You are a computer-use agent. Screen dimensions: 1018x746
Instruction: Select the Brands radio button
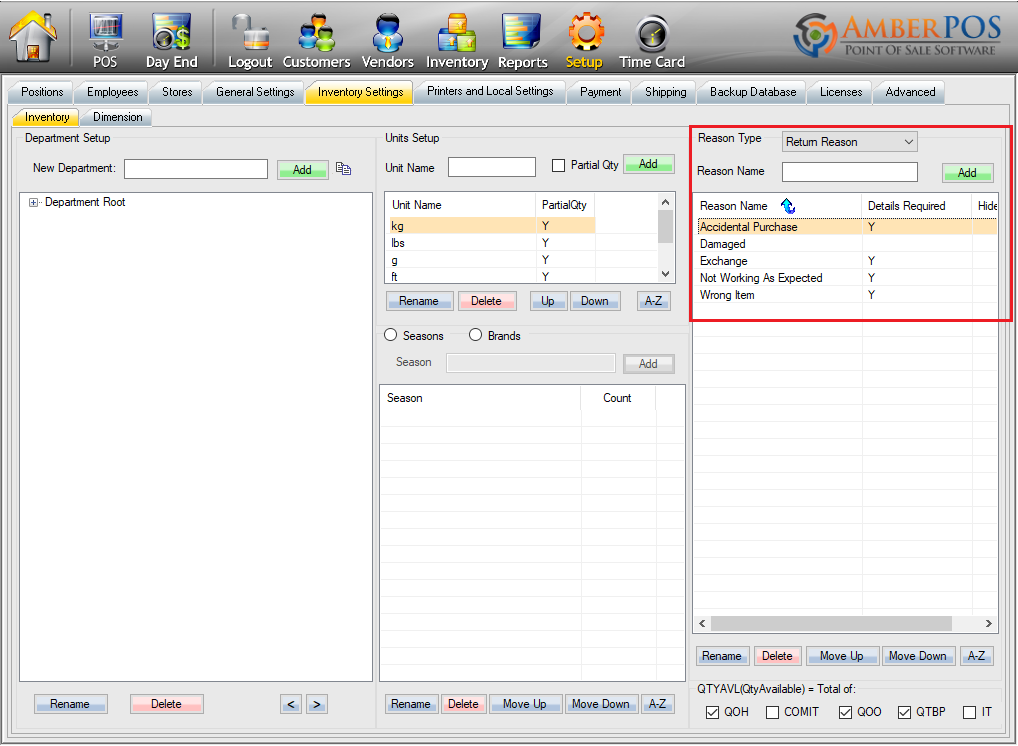(475, 335)
